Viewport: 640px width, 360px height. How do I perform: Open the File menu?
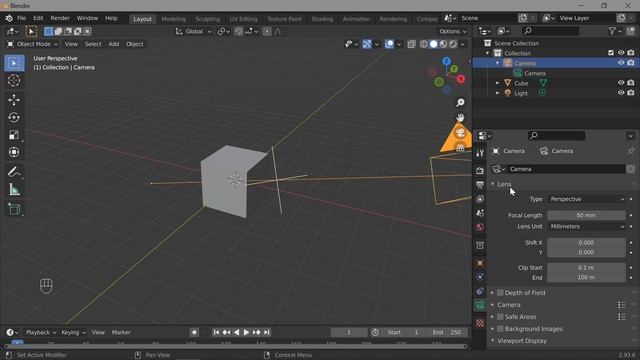tap(21, 18)
